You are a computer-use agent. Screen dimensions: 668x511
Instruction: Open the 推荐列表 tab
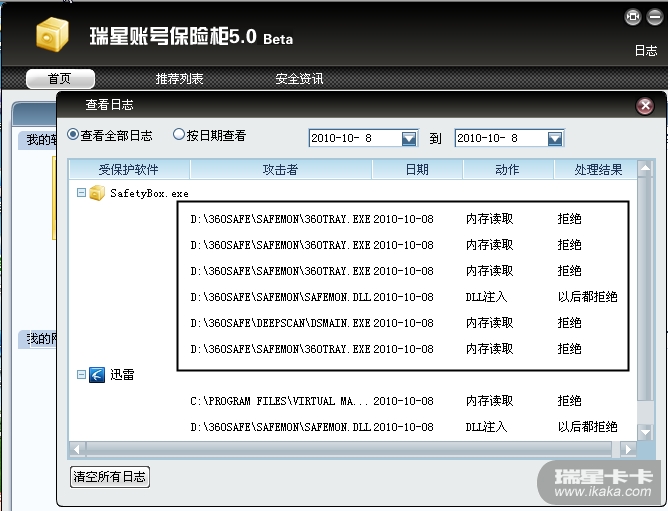click(x=179, y=78)
